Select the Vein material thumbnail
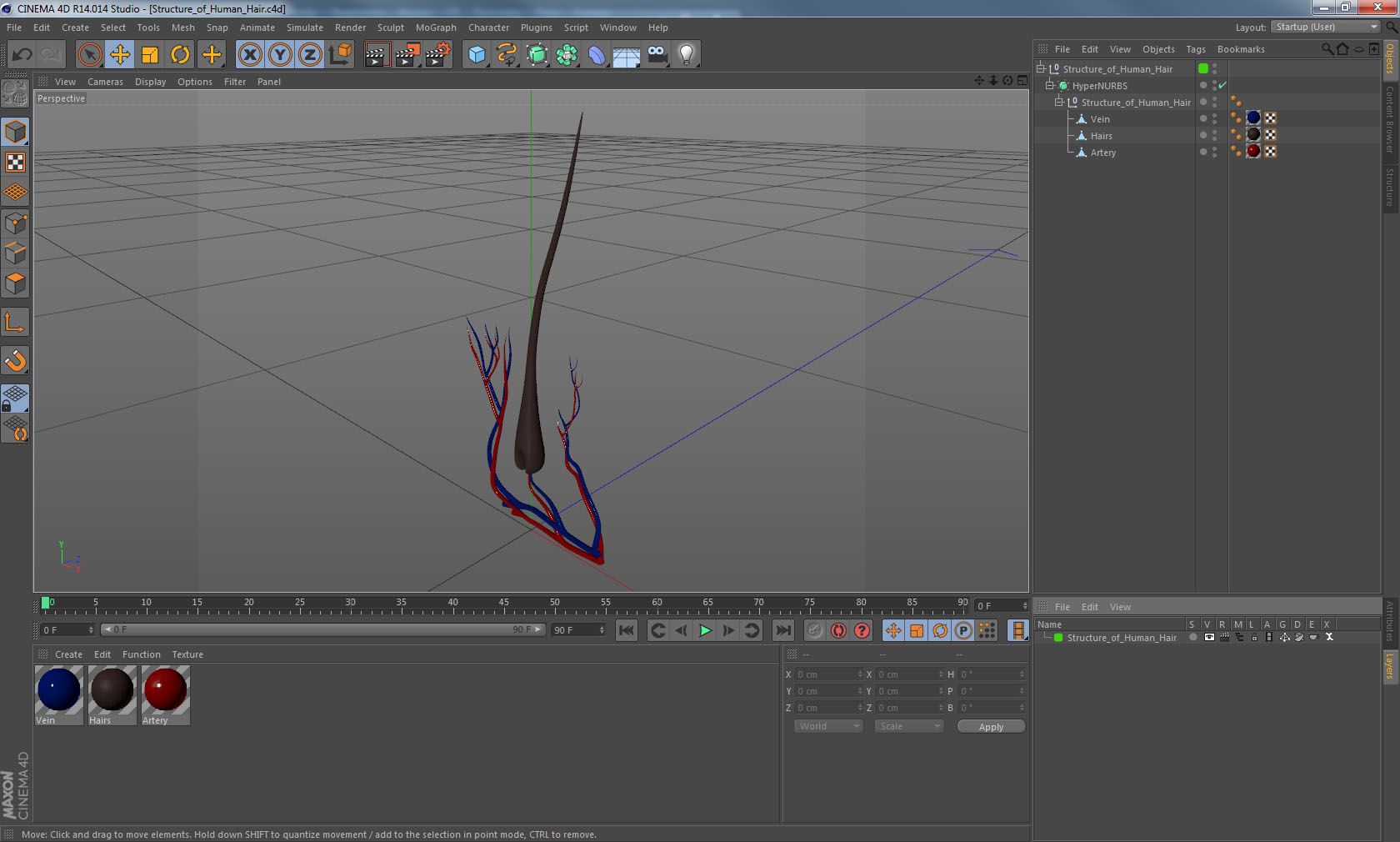The width and height of the screenshot is (1400, 842). [x=59, y=695]
